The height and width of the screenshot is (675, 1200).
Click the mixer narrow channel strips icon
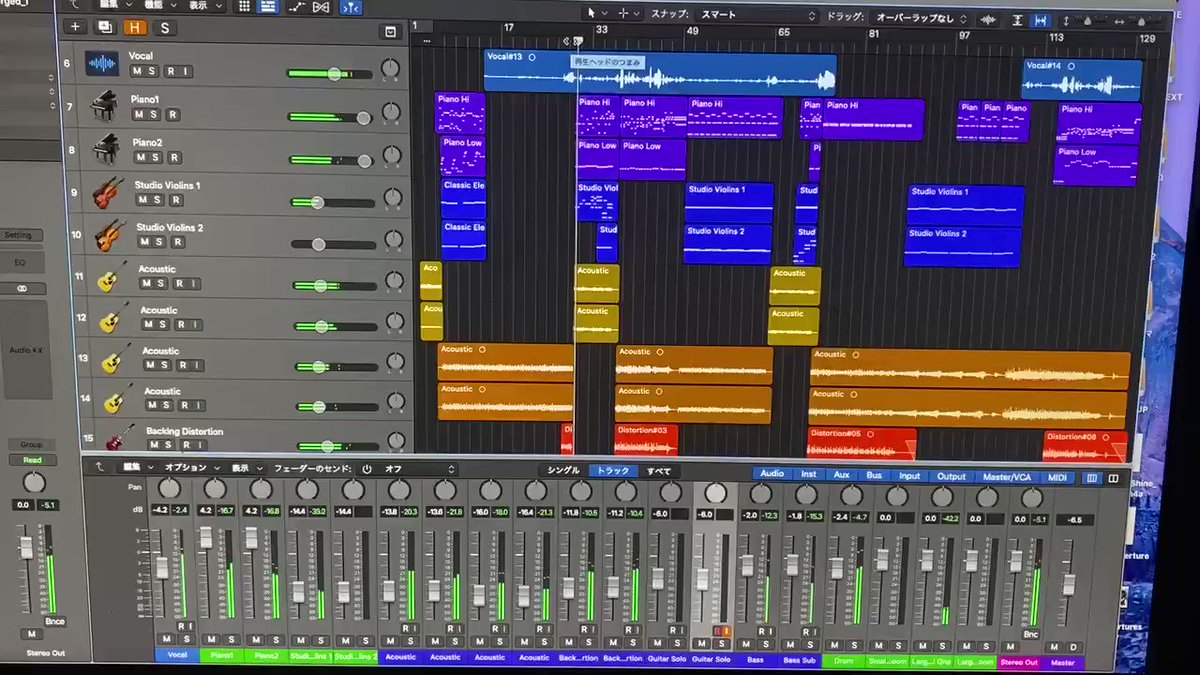coord(1091,478)
